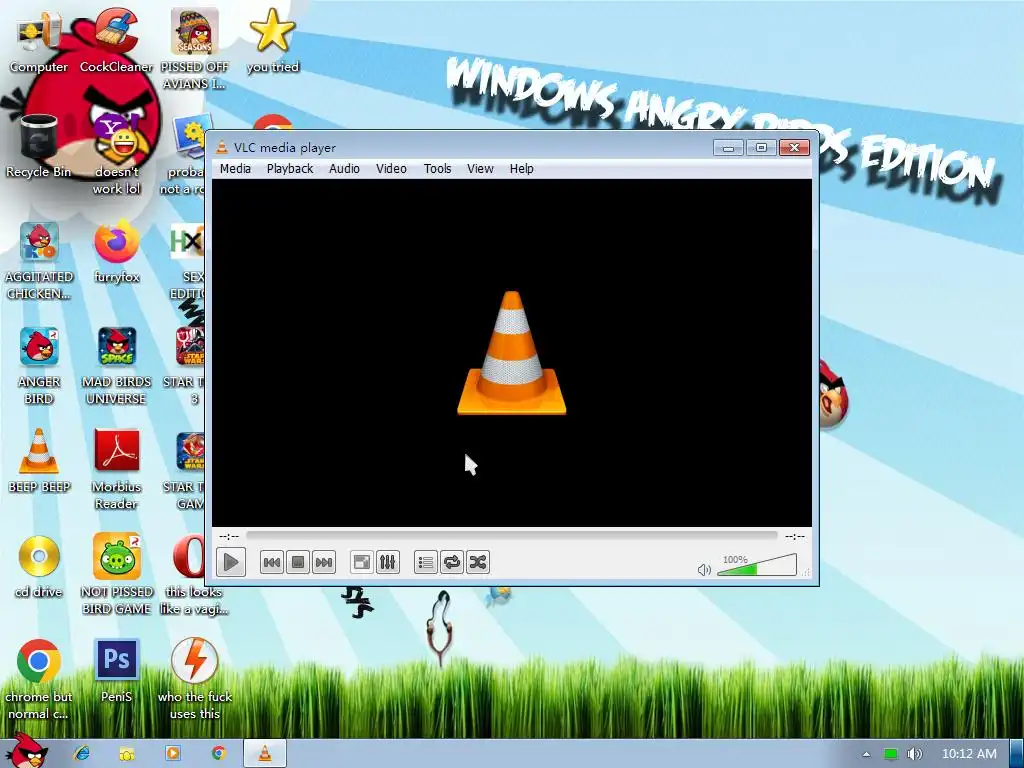The width and height of the screenshot is (1024, 768).
Task: Start playback with VLC Play button
Action: (x=231, y=562)
